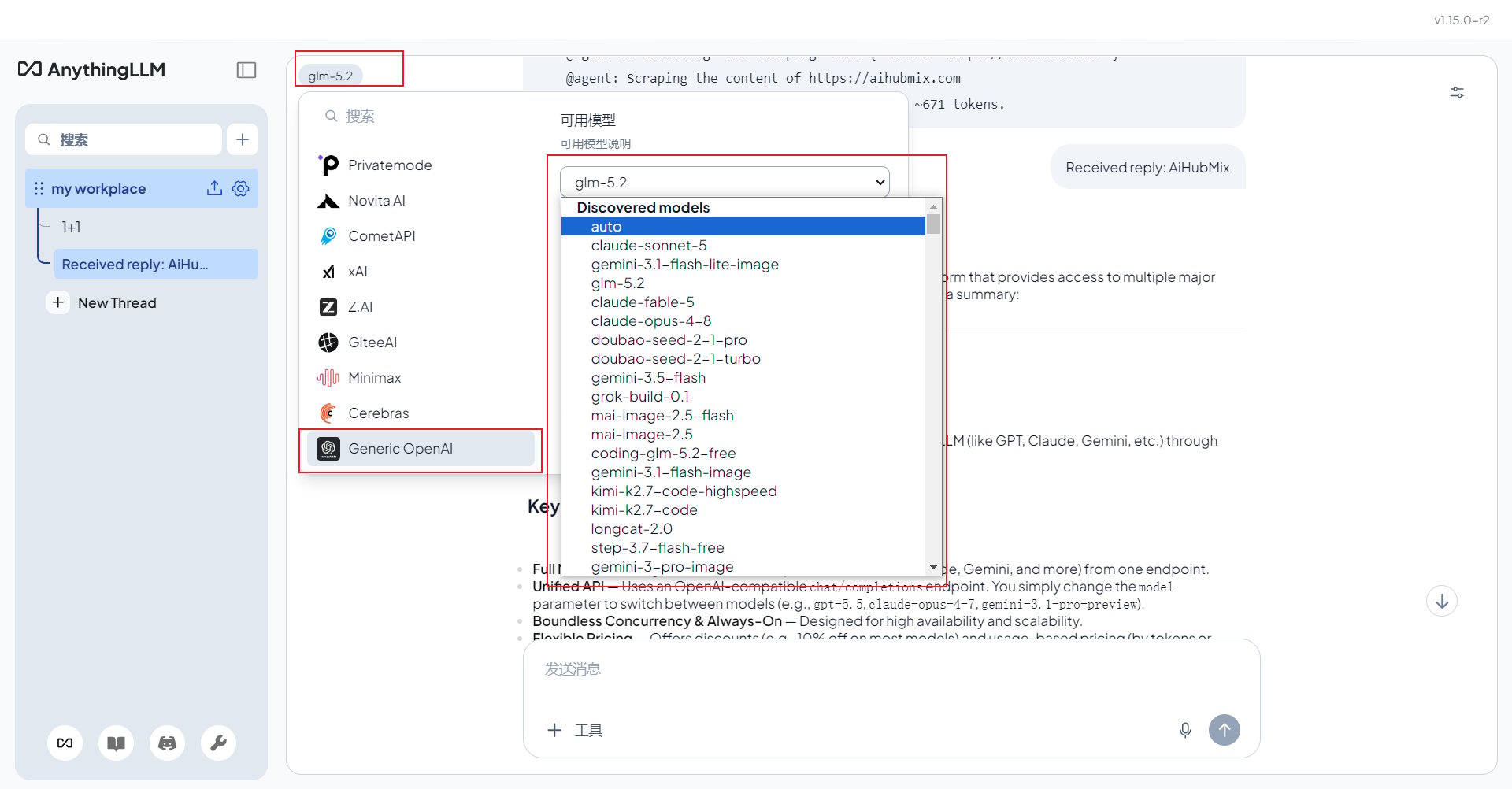The image size is (1512, 789).
Task: Choose doubao-seed-2-1-pro model option
Action: click(743, 340)
